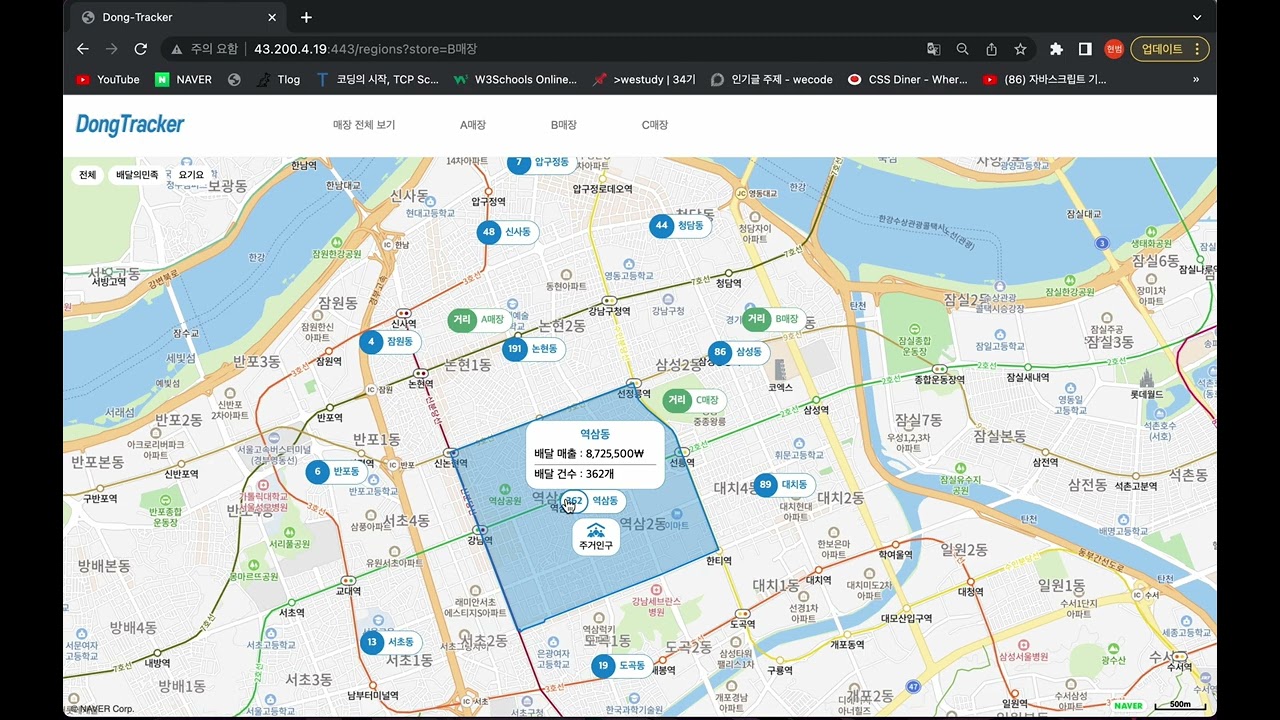The height and width of the screenshot is (720, 1280).
Task: Open the A매장 store menu item
Action: pos(473,125)
